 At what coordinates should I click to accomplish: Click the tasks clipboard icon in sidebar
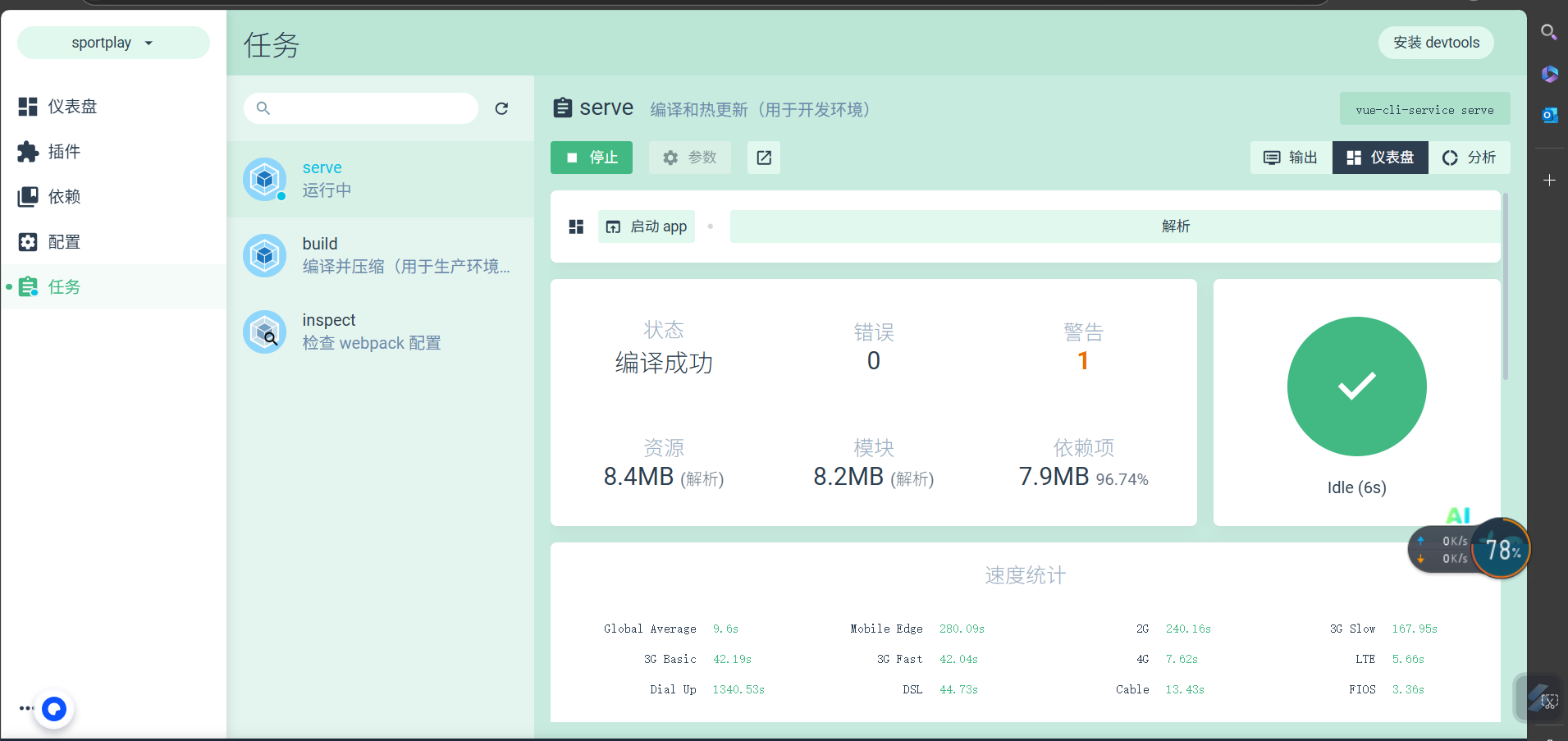point(28,287)
